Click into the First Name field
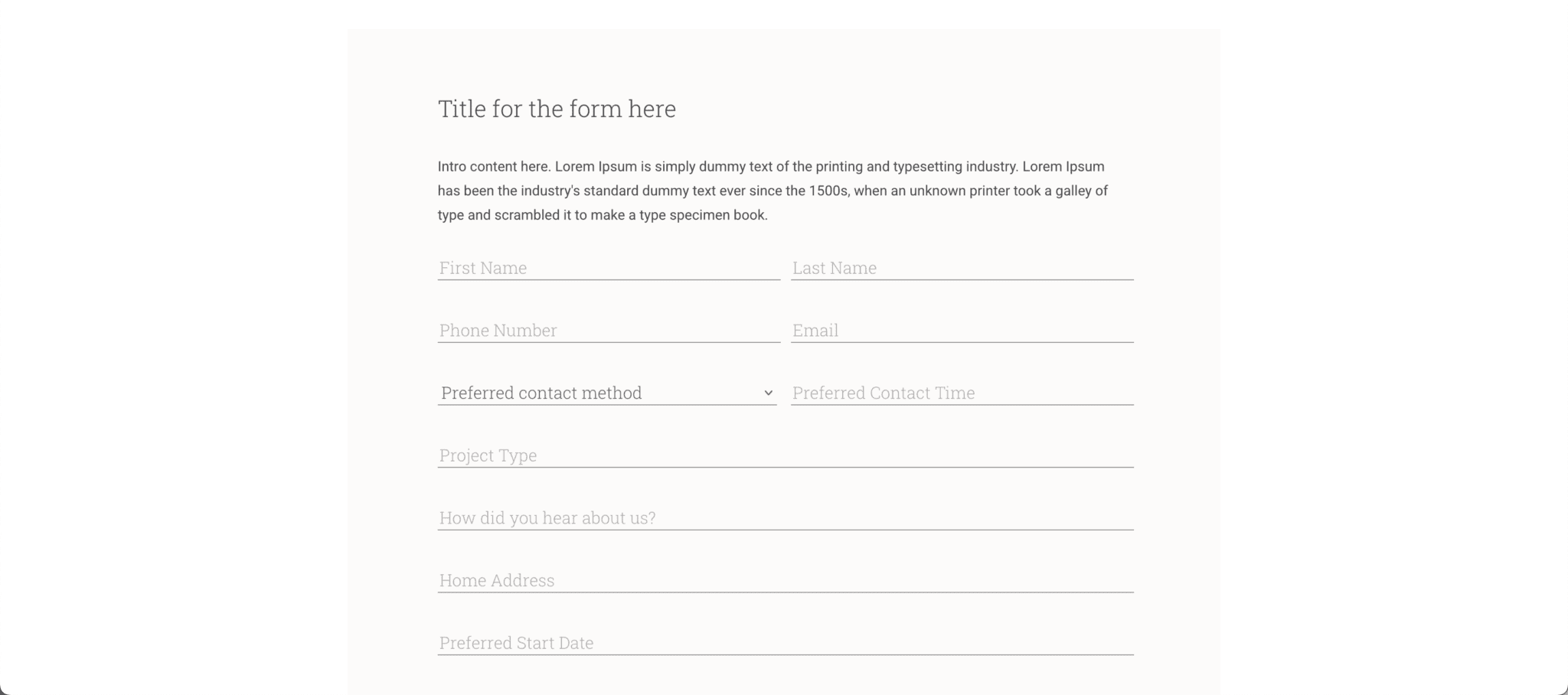The width and height of the screenshot is (1568, 695). point(609,268)
